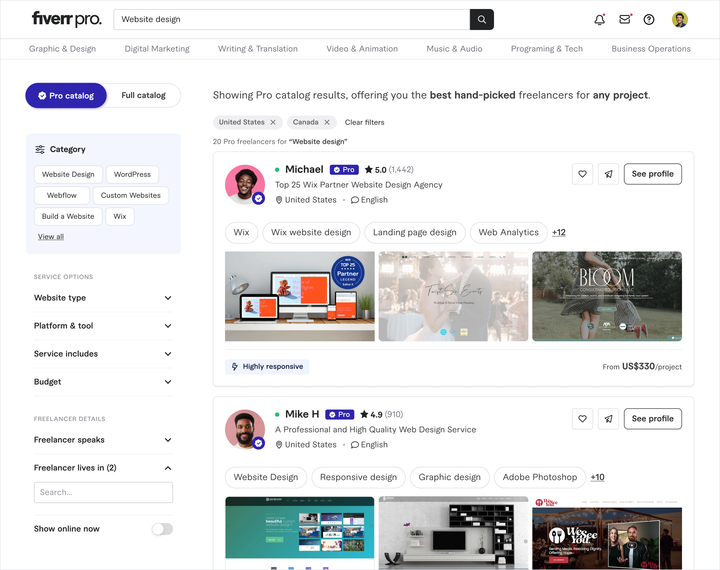
Task: Open the messages envelope icon
Action: click(624, 19)
